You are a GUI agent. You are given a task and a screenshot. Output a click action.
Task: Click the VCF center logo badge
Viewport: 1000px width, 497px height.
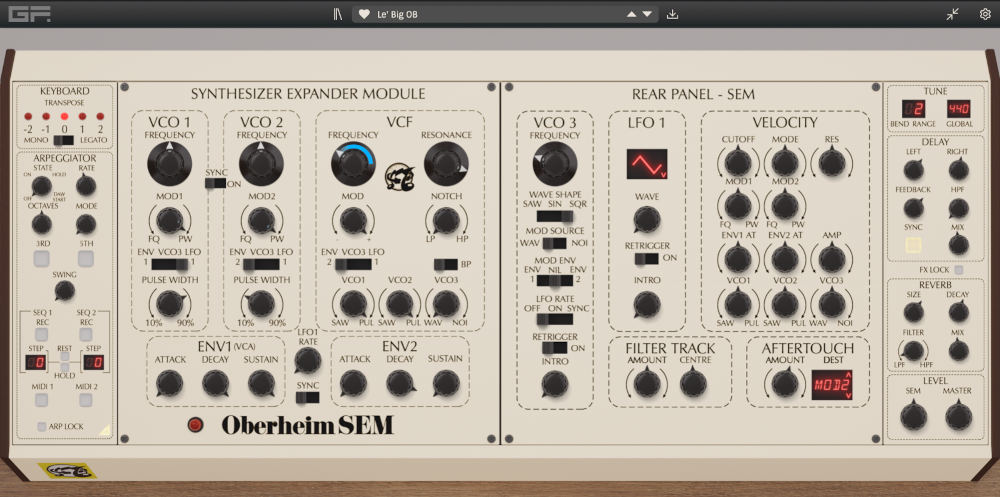click(399, 177)
